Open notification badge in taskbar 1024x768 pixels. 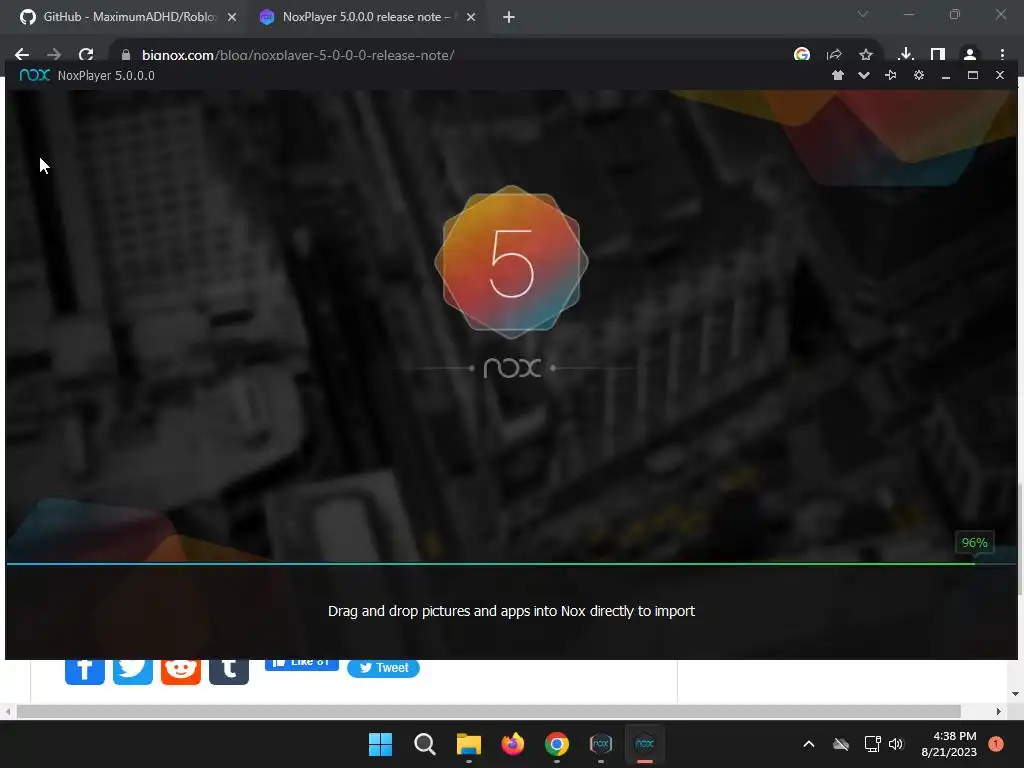coord(996,744)
